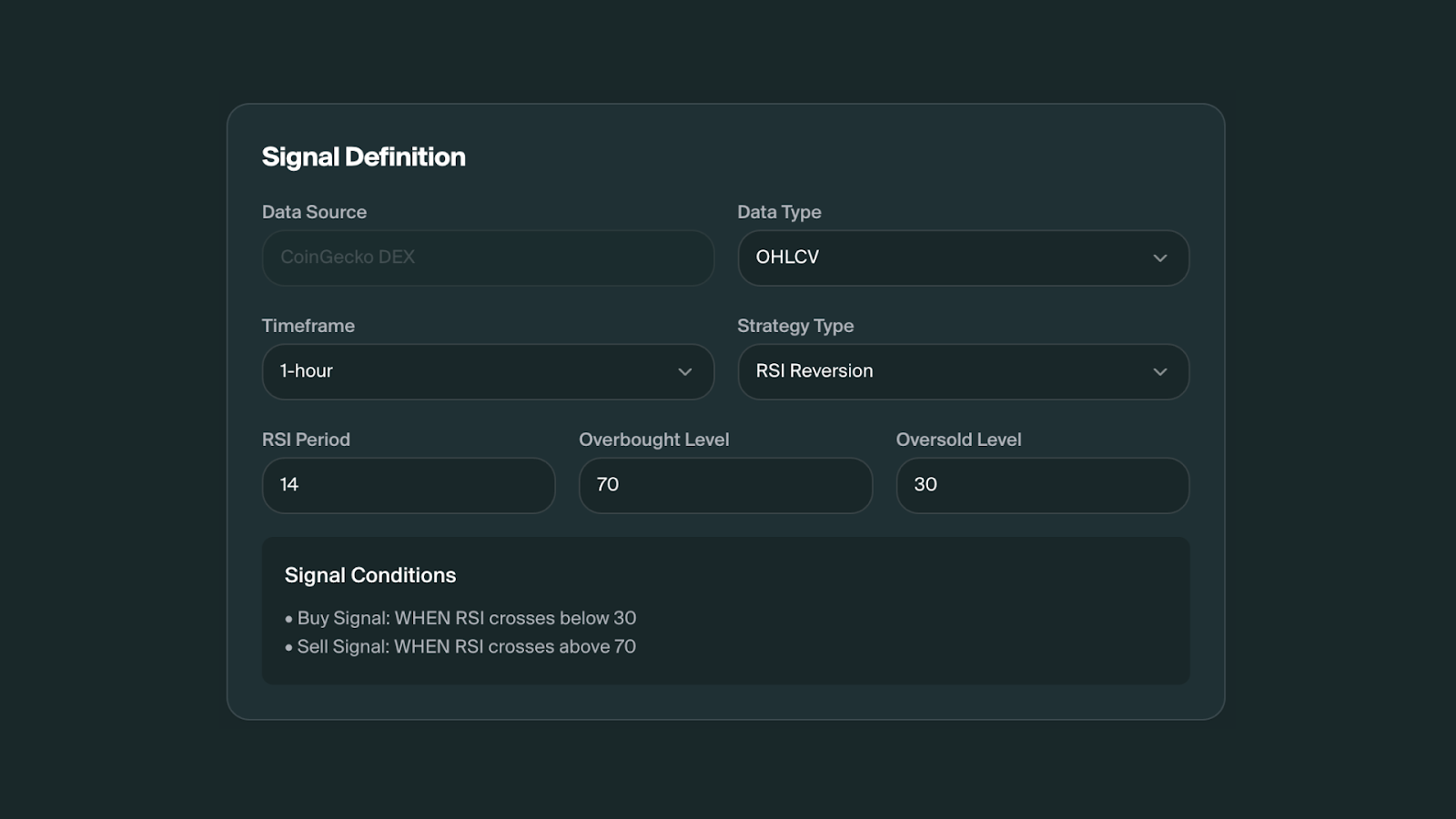Focus the Overbought Level field showing 70
Screen dimensions: 1456x819
click(725, 486)
